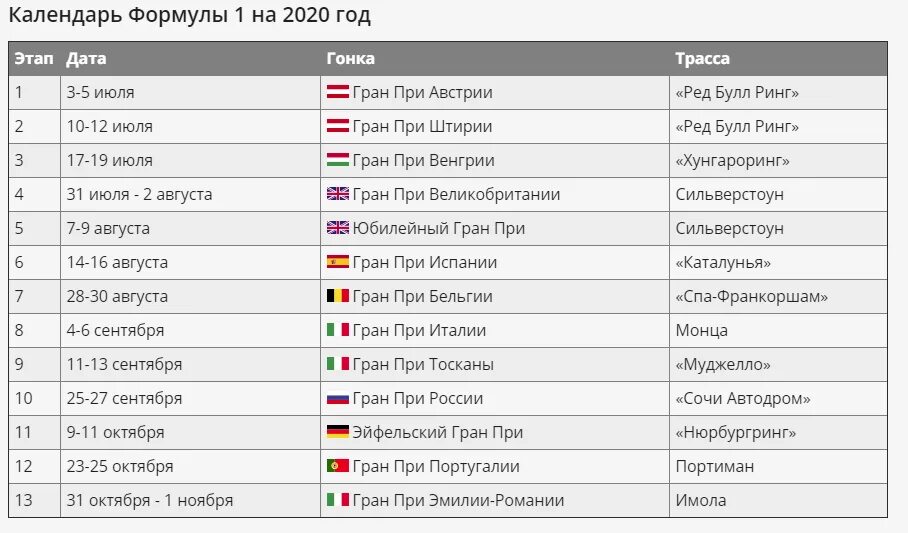Click the Russia flag icon

coord(338,397)
